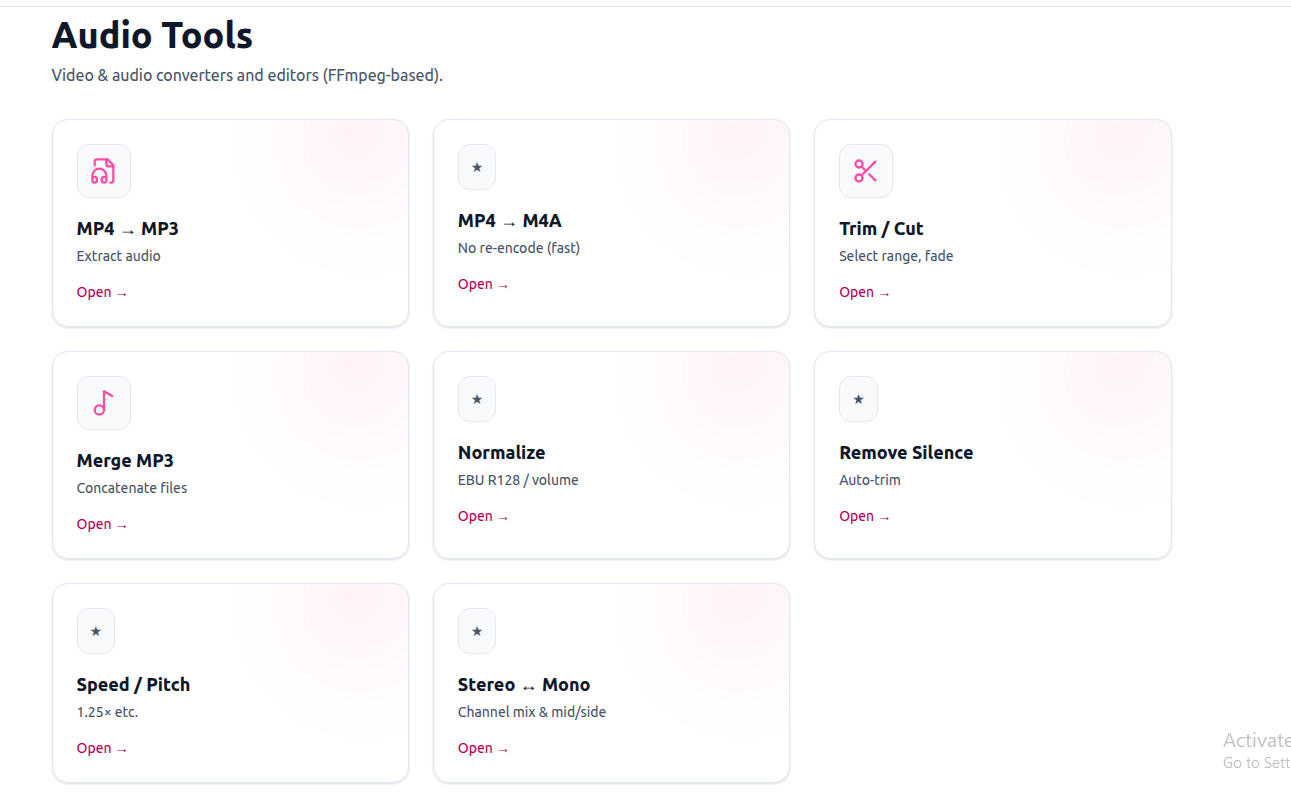
Task: Click the star icon on MP4 to M4A card
Action: pyautogui.click(x=477, y=167)
